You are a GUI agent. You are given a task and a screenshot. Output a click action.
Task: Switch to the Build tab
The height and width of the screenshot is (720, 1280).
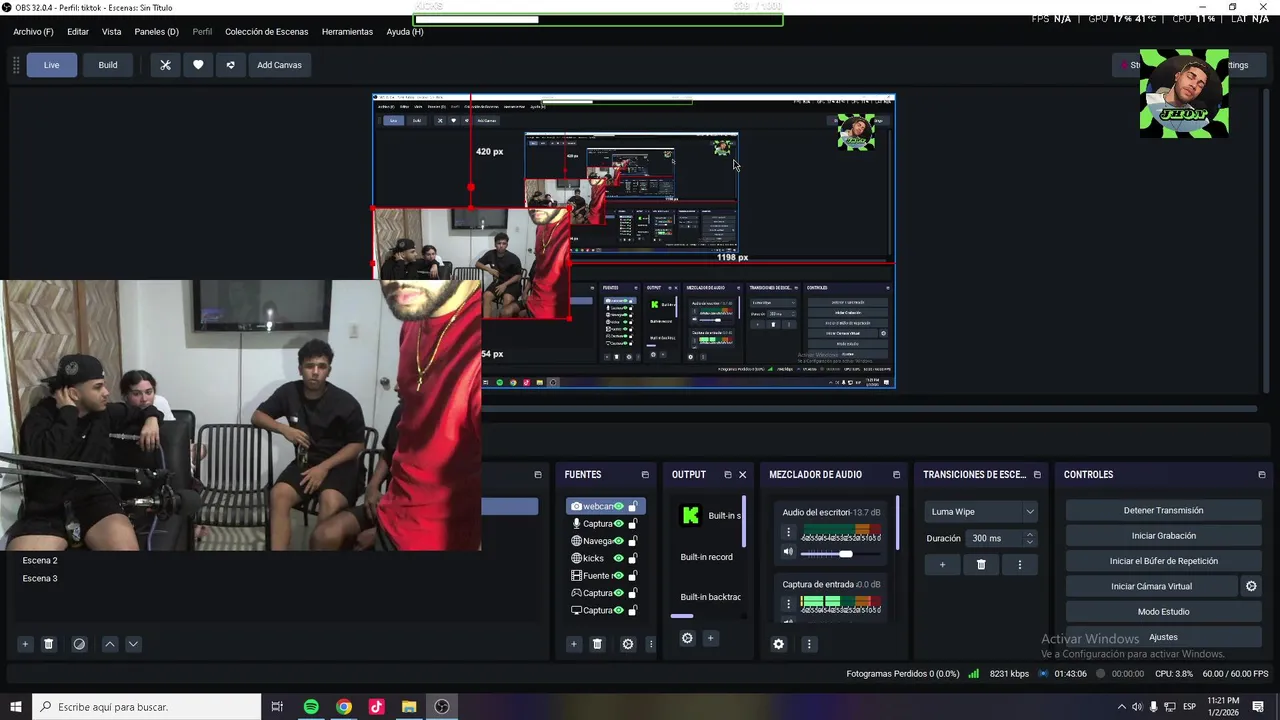pos(108,65)
